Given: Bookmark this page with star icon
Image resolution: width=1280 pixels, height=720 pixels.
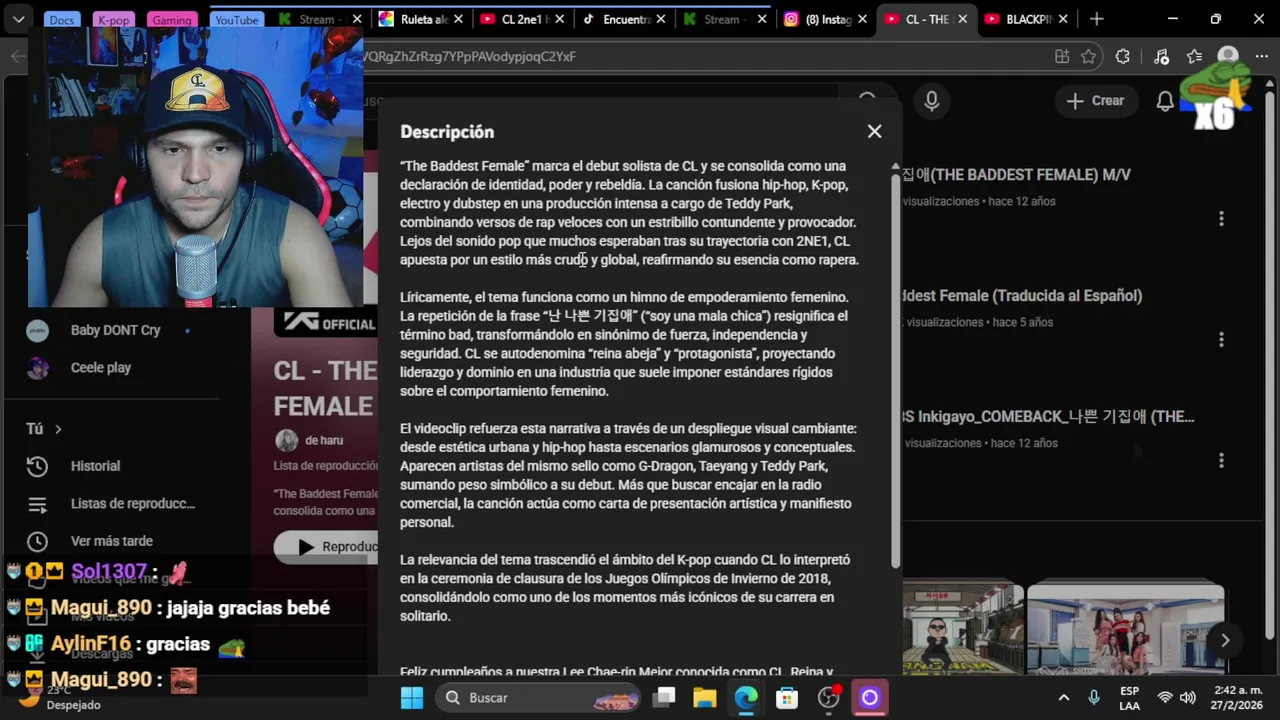Looking at the screenshot, I should (1088, 57).
